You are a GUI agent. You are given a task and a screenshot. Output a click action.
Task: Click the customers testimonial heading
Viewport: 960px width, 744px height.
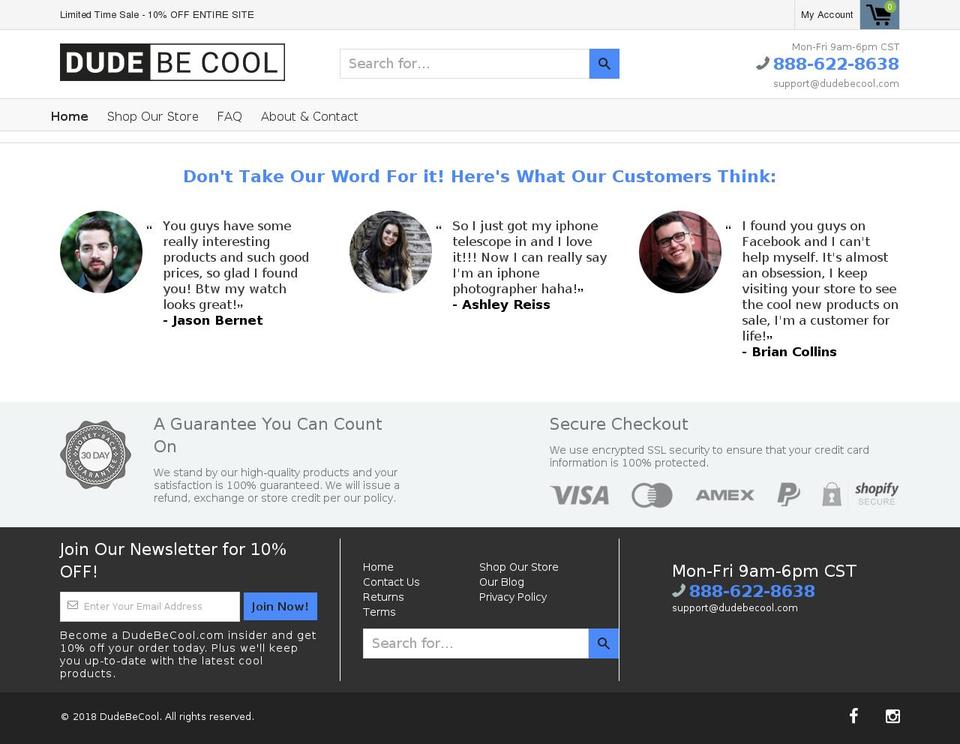tap(479, 176)
